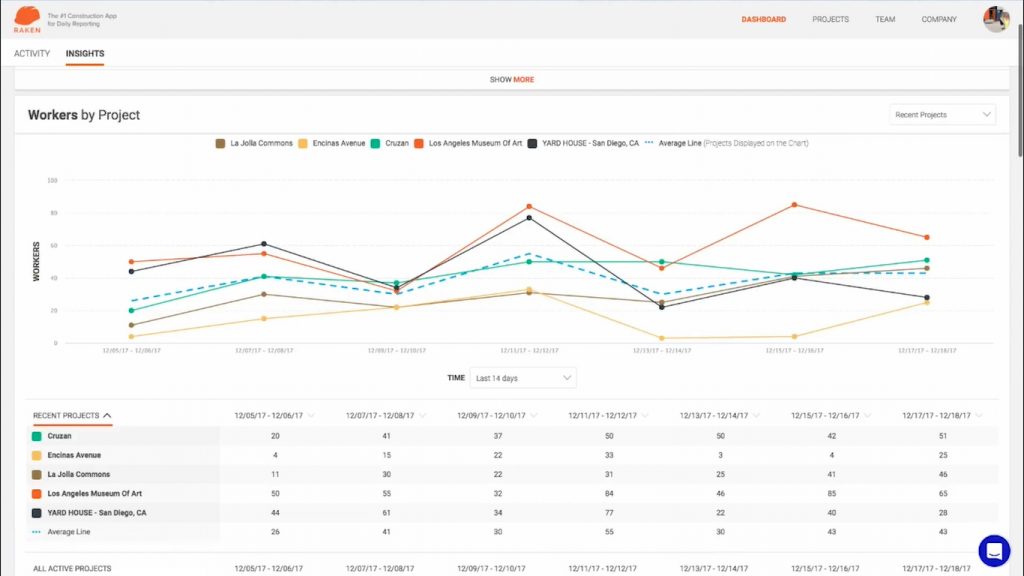Image resolution: width=1024 pixels, height=576 pixels.
Task: Click the Show More link
Action: click(x=512, y=79)
